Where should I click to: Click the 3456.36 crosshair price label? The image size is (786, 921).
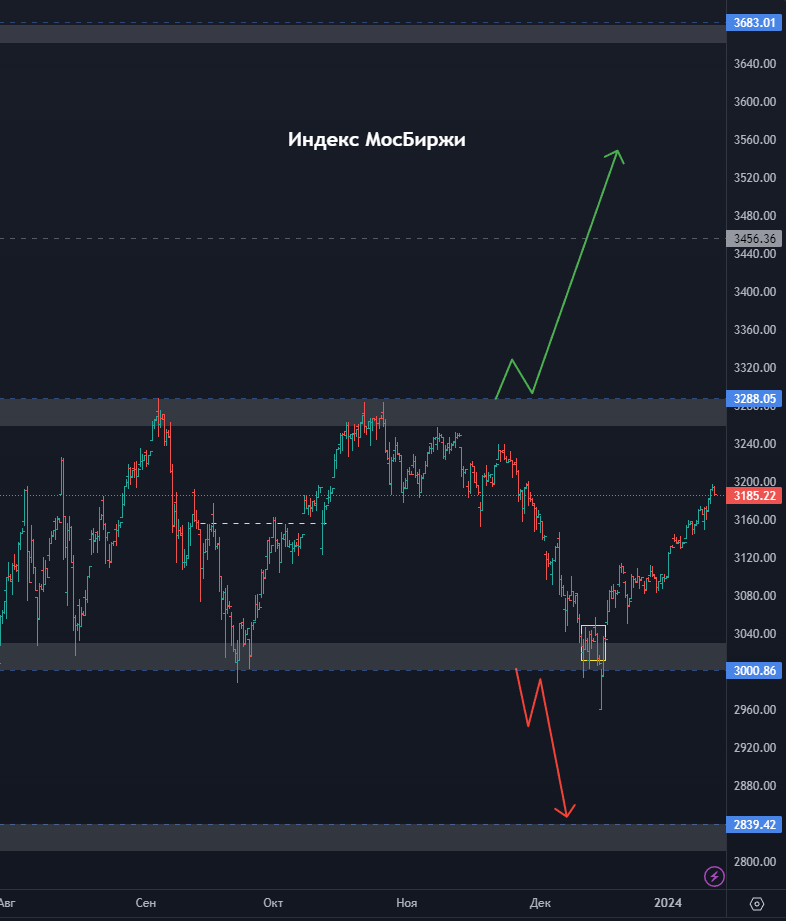tap(754, 238)
